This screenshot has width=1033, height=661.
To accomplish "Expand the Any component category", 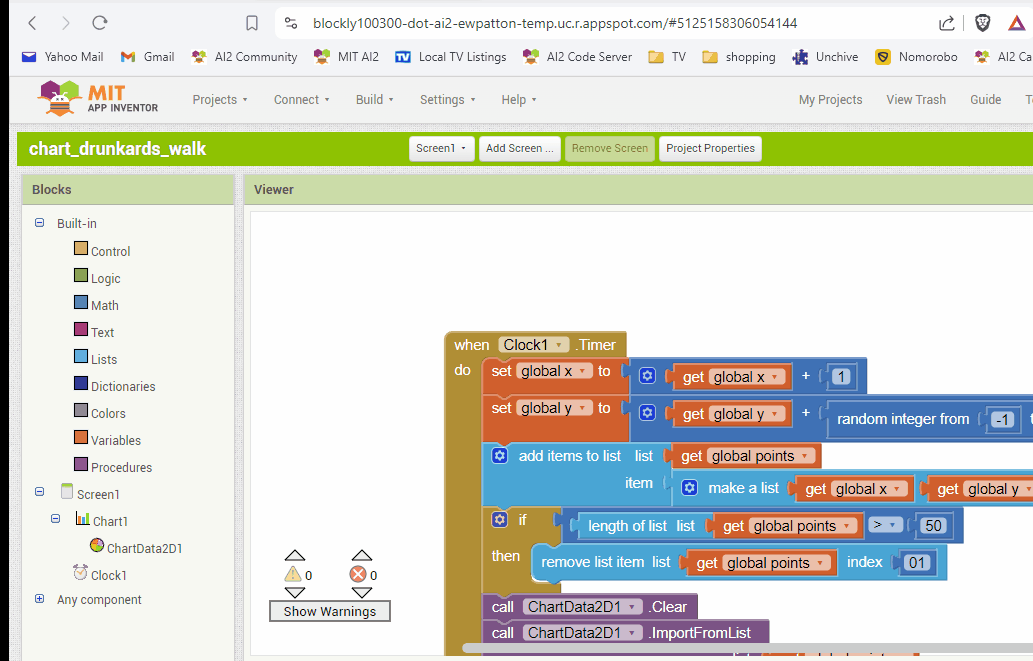I will click(x=39, y=599).
